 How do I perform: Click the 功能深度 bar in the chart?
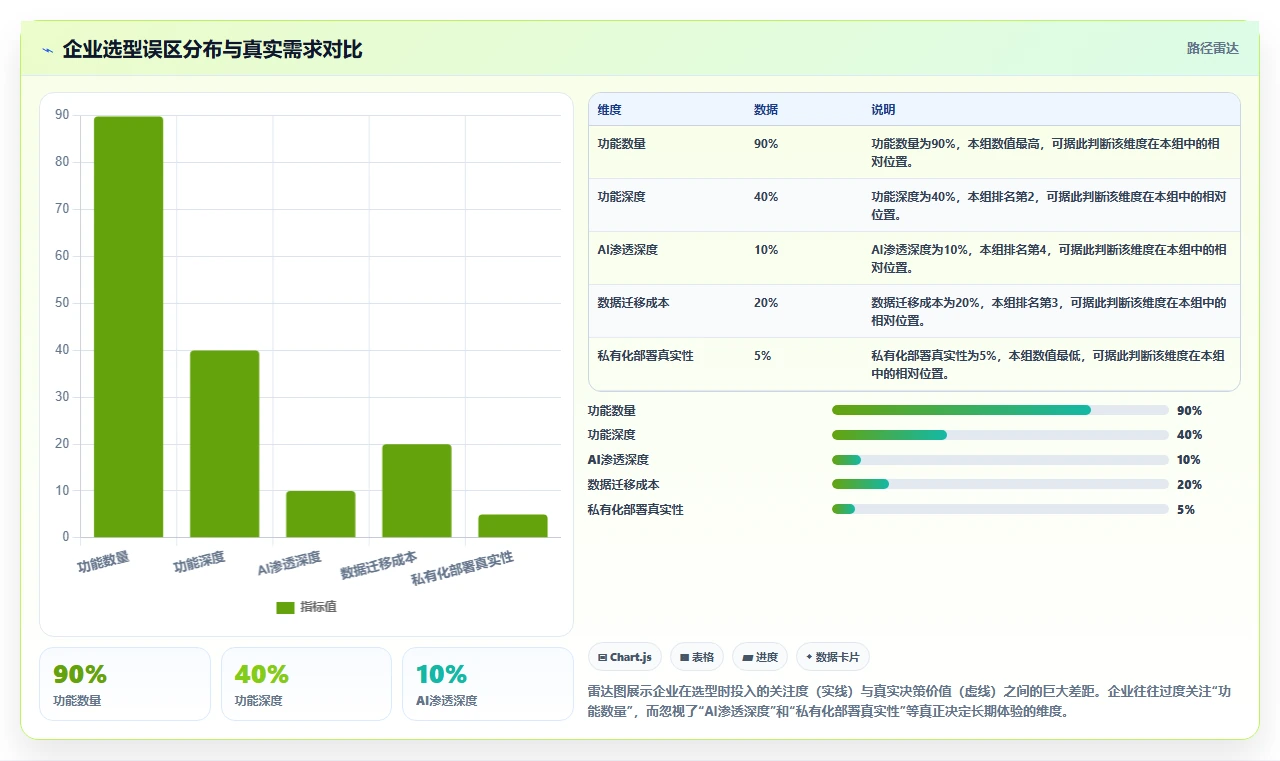[224, 444]
